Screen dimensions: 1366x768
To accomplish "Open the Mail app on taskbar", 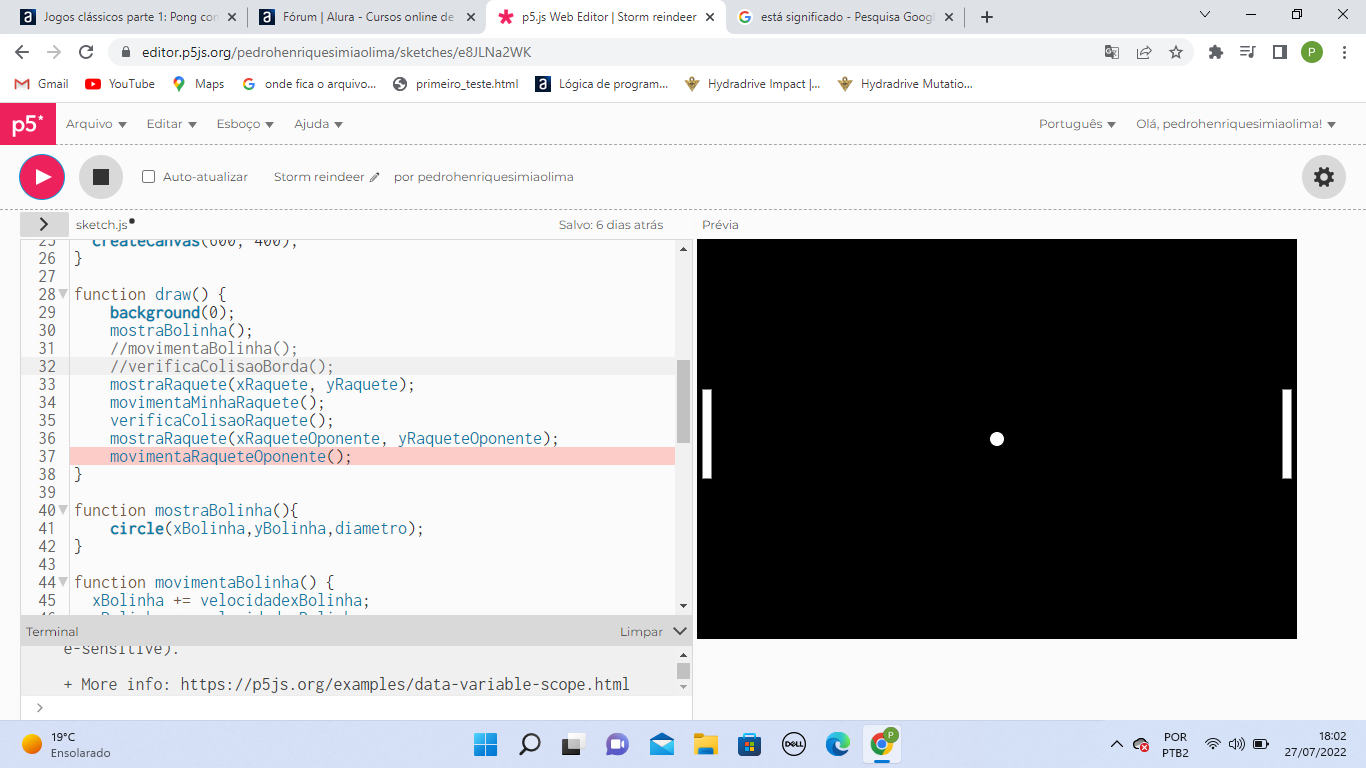I will pyautogui.click(x=661, y=744).
